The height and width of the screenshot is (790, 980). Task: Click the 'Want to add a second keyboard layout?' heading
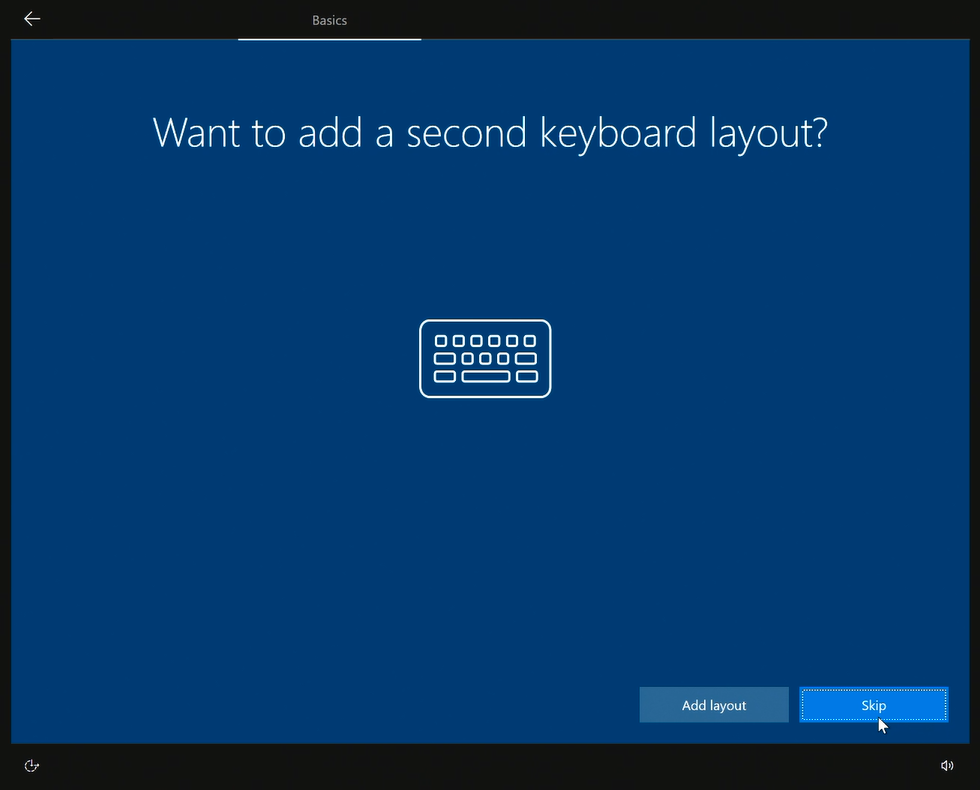tap(490, 133)
